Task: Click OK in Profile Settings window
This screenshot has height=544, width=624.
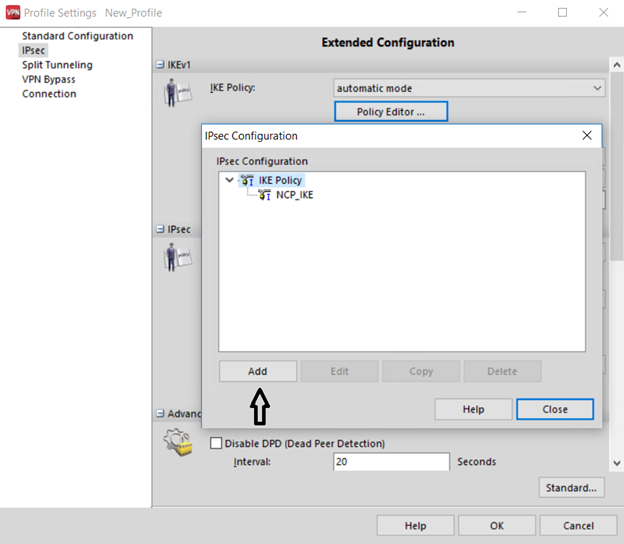Action: (x=497, y=526)
